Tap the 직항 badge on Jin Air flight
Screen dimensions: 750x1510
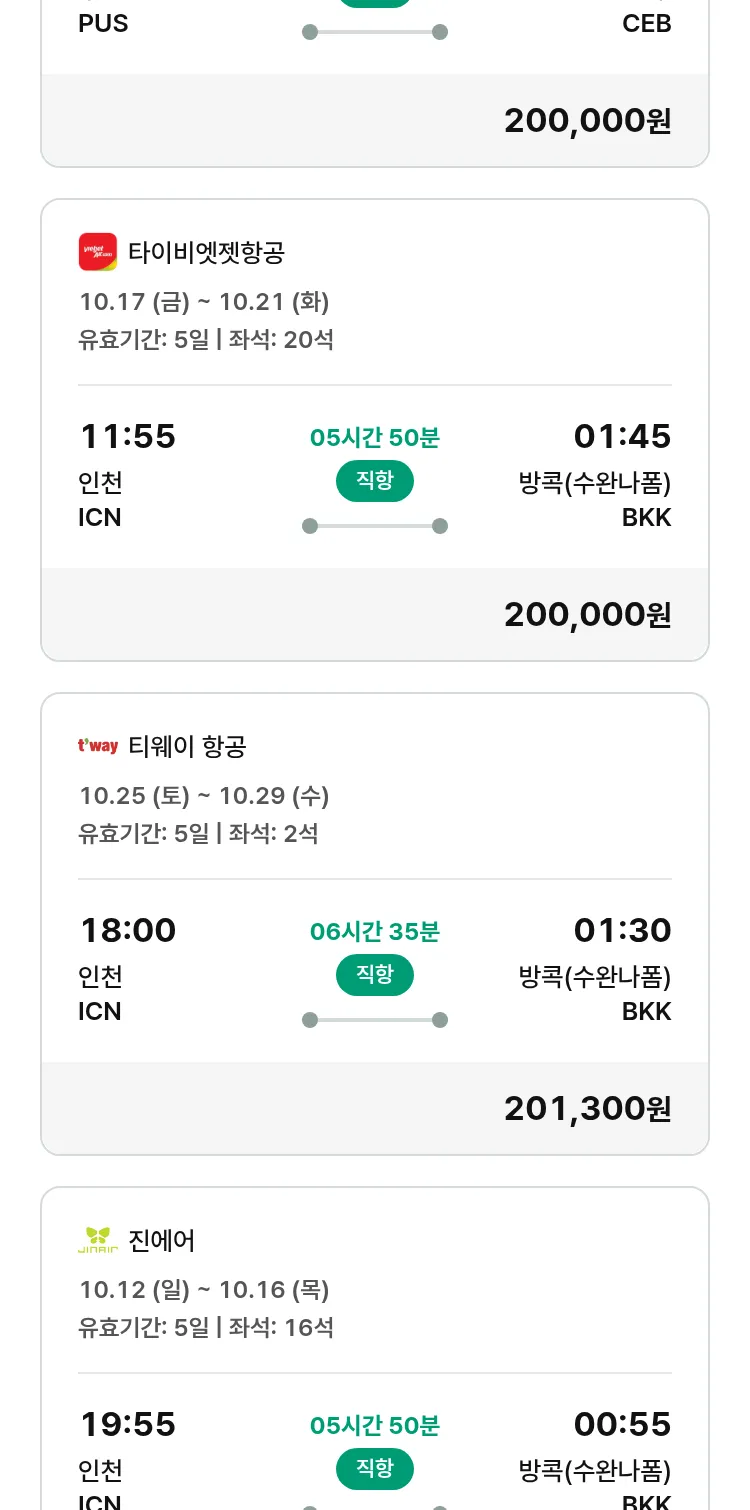click(374, 1469)
